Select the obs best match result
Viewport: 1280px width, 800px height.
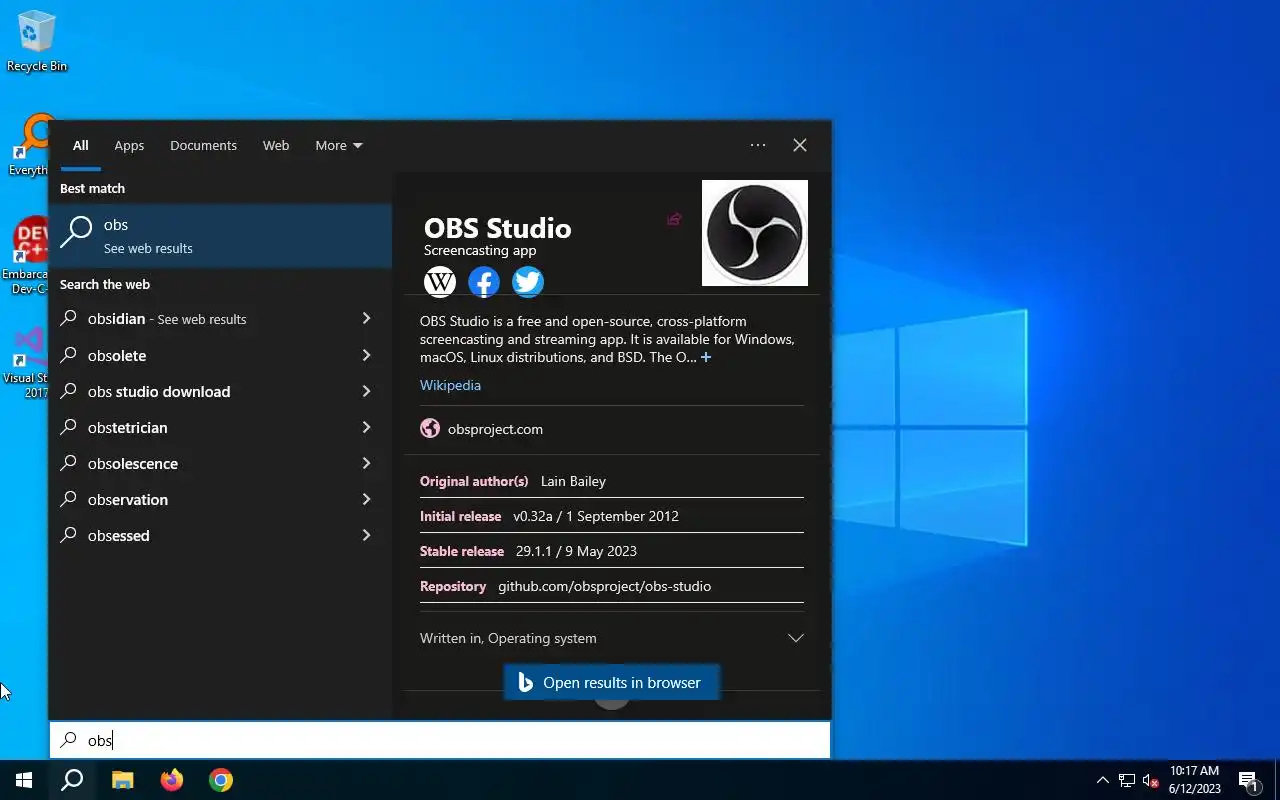tap(220, 236)
